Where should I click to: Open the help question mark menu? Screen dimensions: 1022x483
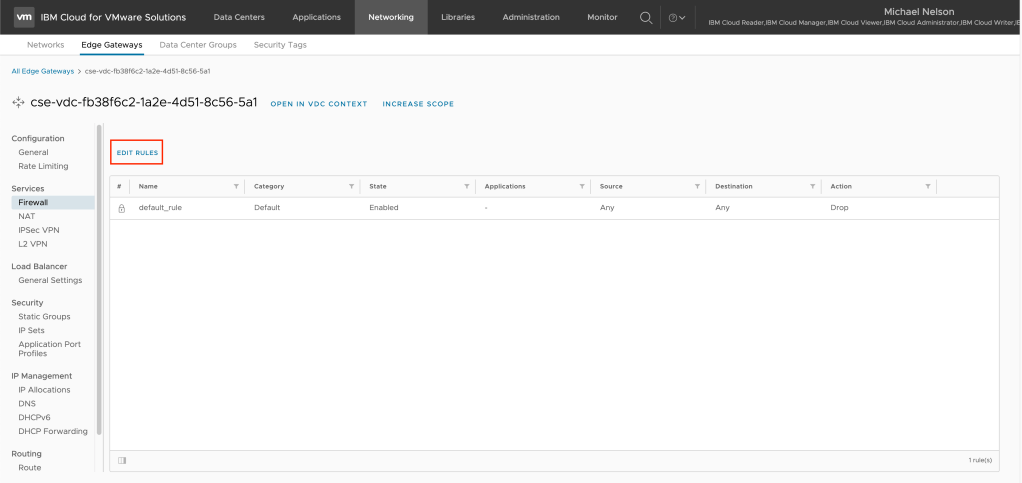tap(676, 17)
